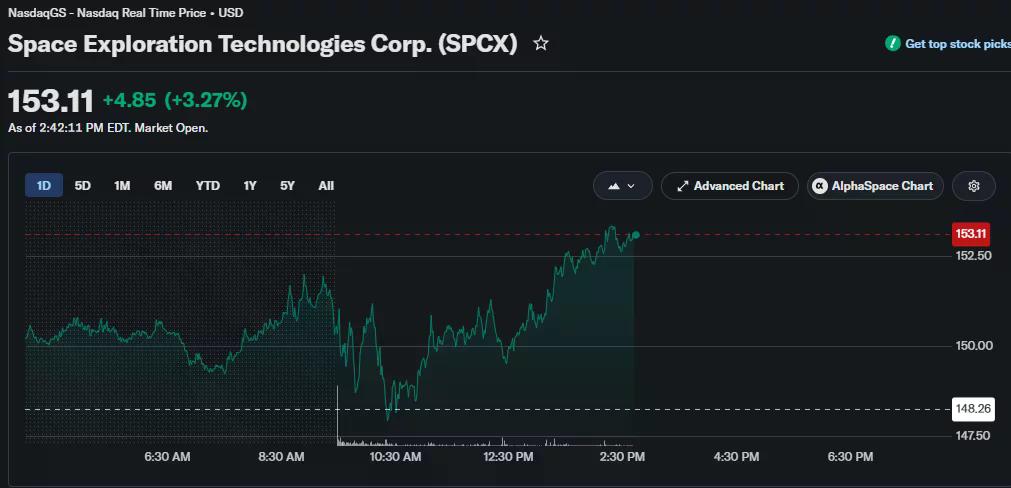1011x488 pixels.
Task: Click the 6:30 PM x-axis label
Action: tap(850, 457)
